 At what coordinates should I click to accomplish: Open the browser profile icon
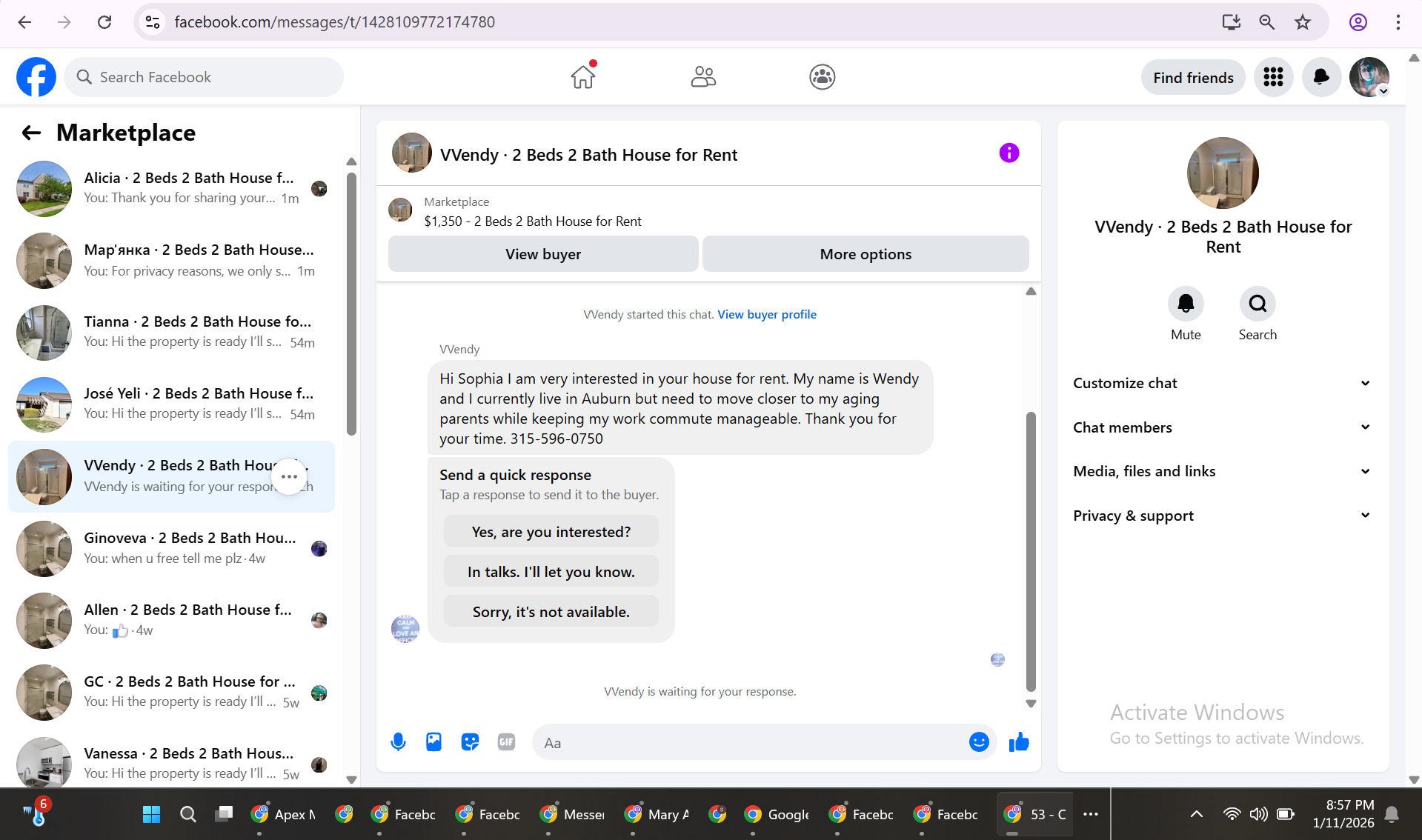[1358, 22]
